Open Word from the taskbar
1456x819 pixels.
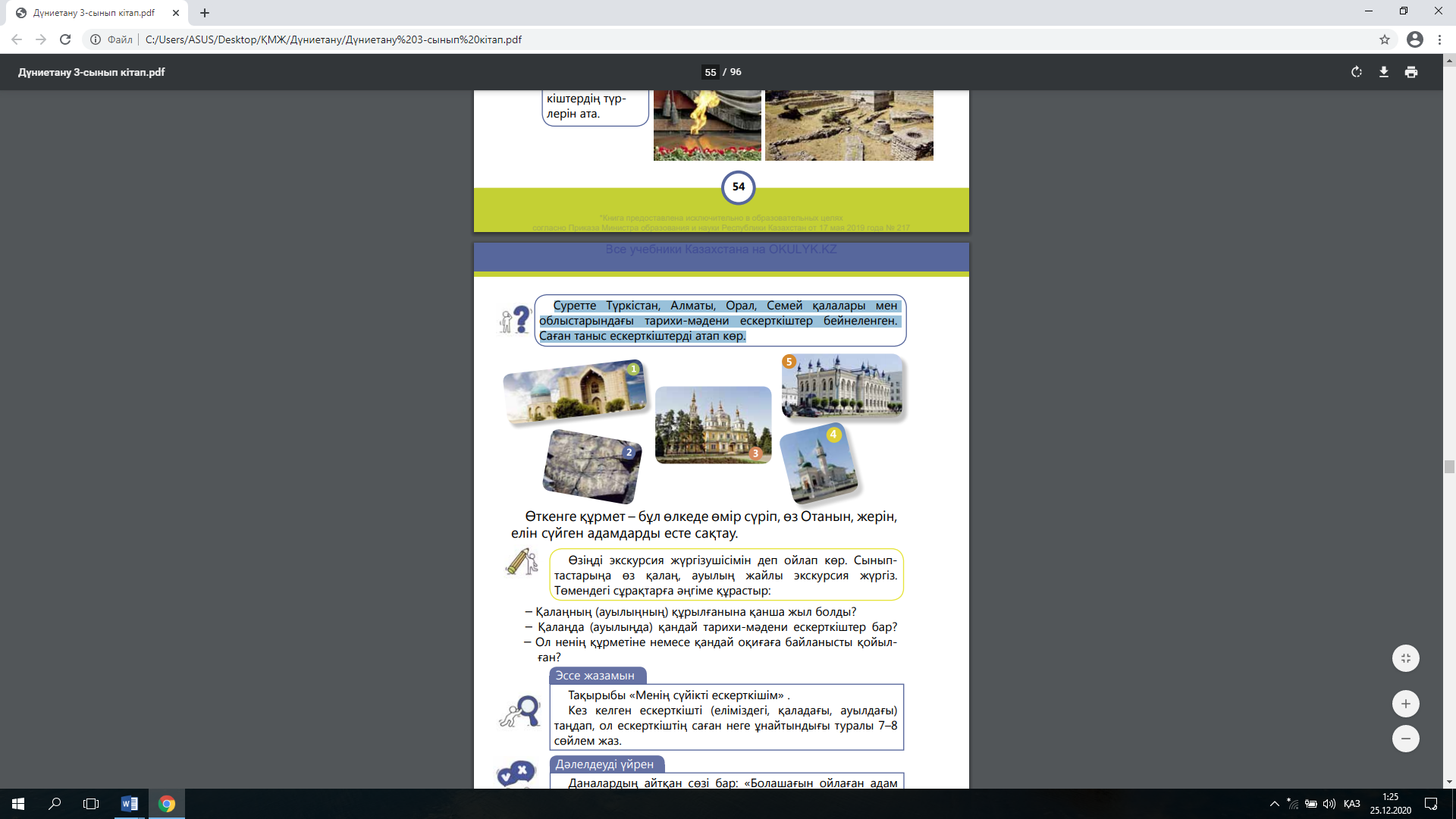(129, 804)
